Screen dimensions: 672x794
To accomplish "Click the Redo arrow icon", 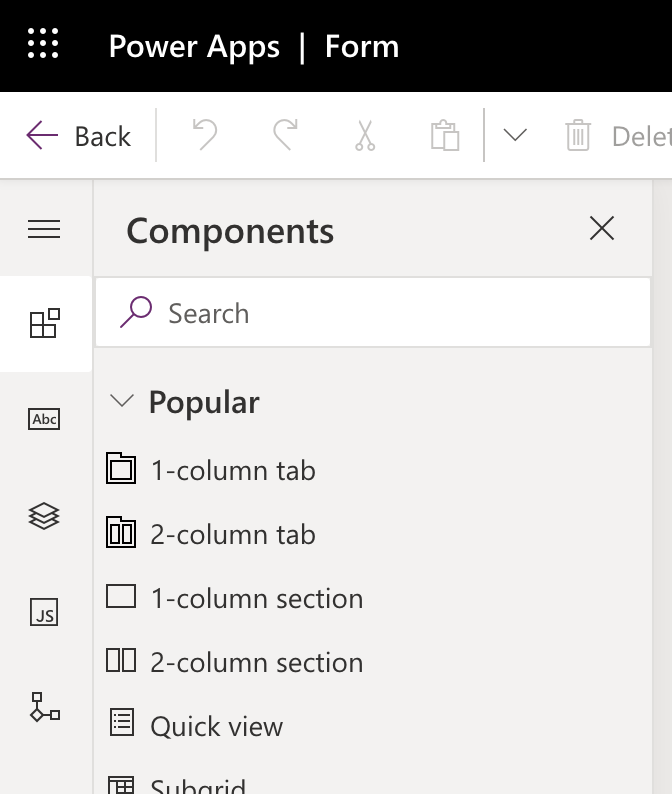I will point(286,135).
